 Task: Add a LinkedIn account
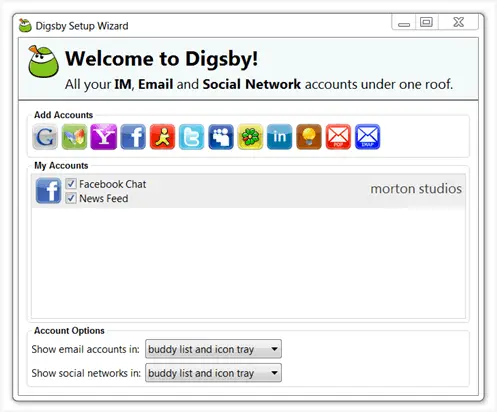pos(280,137)
